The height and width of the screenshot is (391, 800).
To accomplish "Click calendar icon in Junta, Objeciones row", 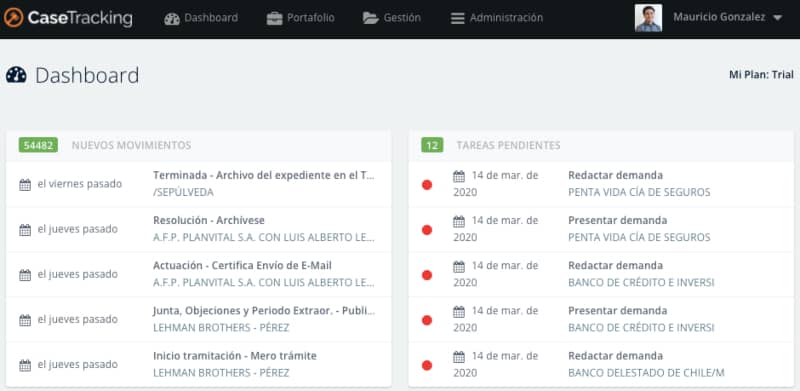I will (25, 321).
